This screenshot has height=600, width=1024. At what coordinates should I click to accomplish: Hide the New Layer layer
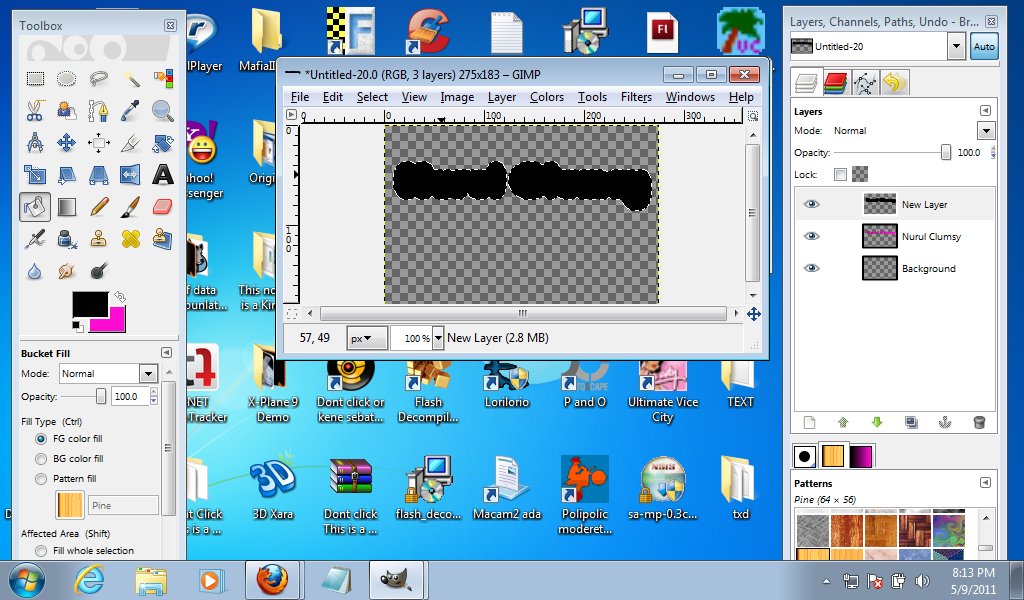pyautogui.click(x=811, y=204)
